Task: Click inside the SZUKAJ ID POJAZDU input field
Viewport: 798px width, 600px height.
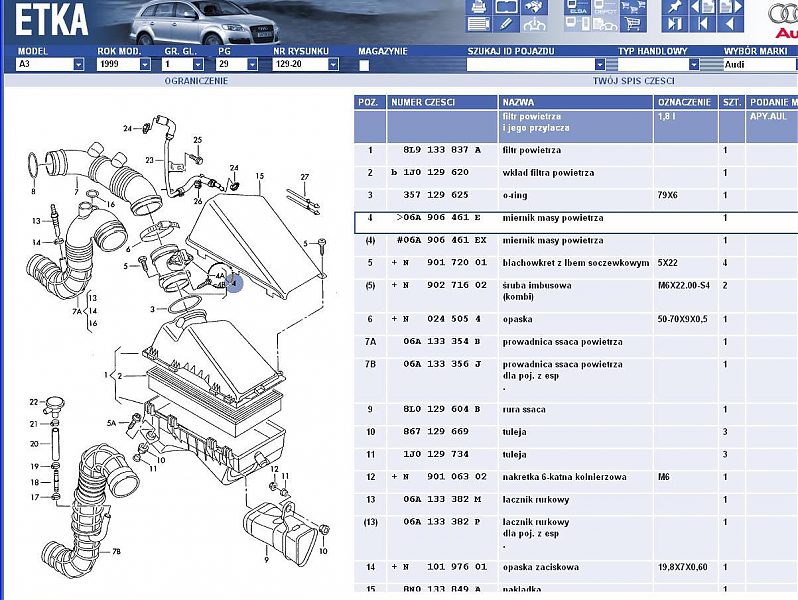Action: (x=530, y=64)
